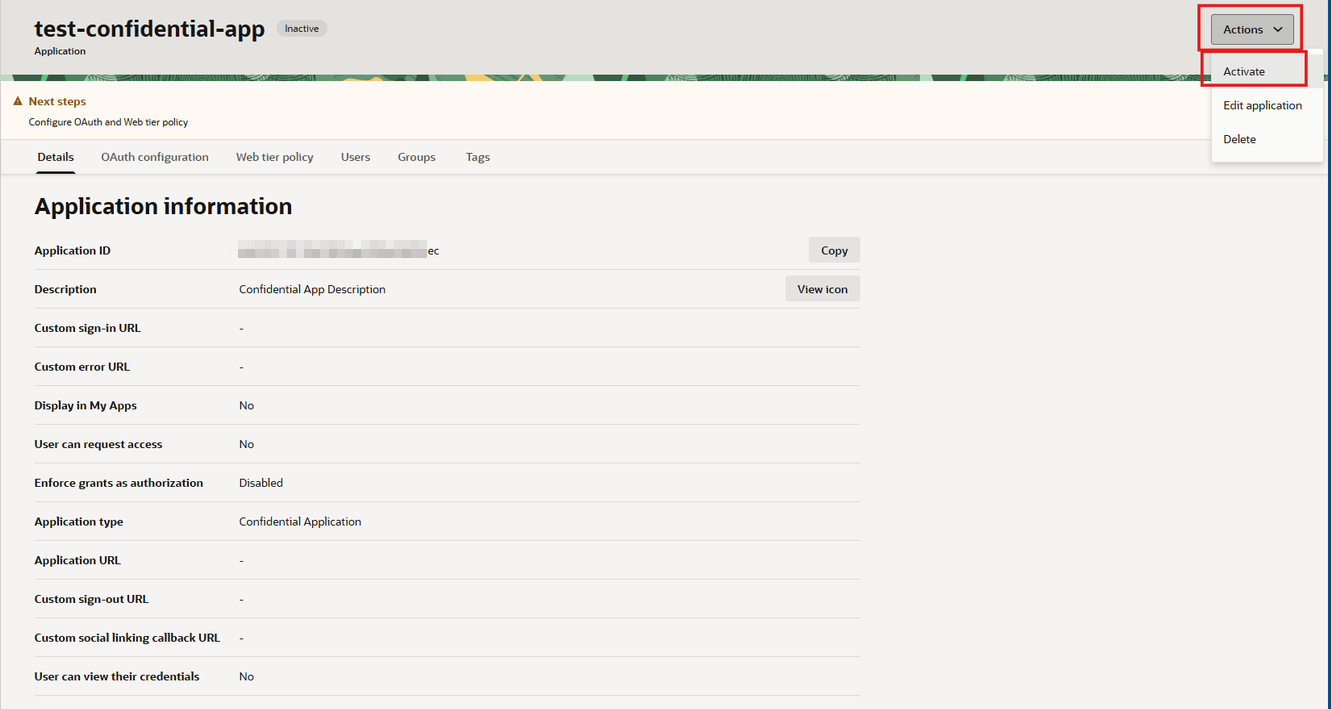Viewport: 1331px width, 709px height.
Task: Switch to the Details tab
Action: 56,157
